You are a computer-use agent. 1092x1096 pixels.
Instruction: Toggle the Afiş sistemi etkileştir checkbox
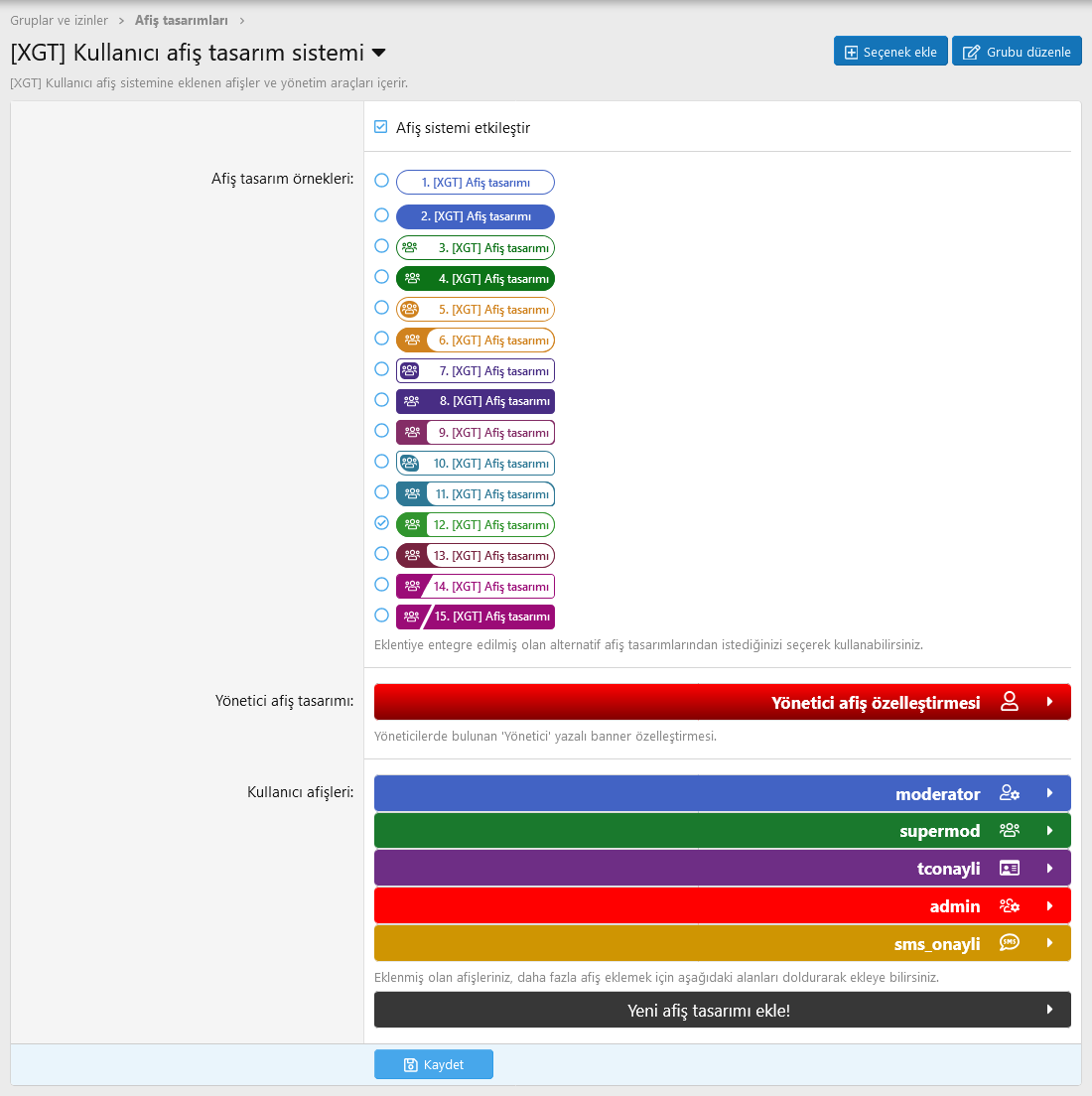pyautogui.click(x=381, y=127)
